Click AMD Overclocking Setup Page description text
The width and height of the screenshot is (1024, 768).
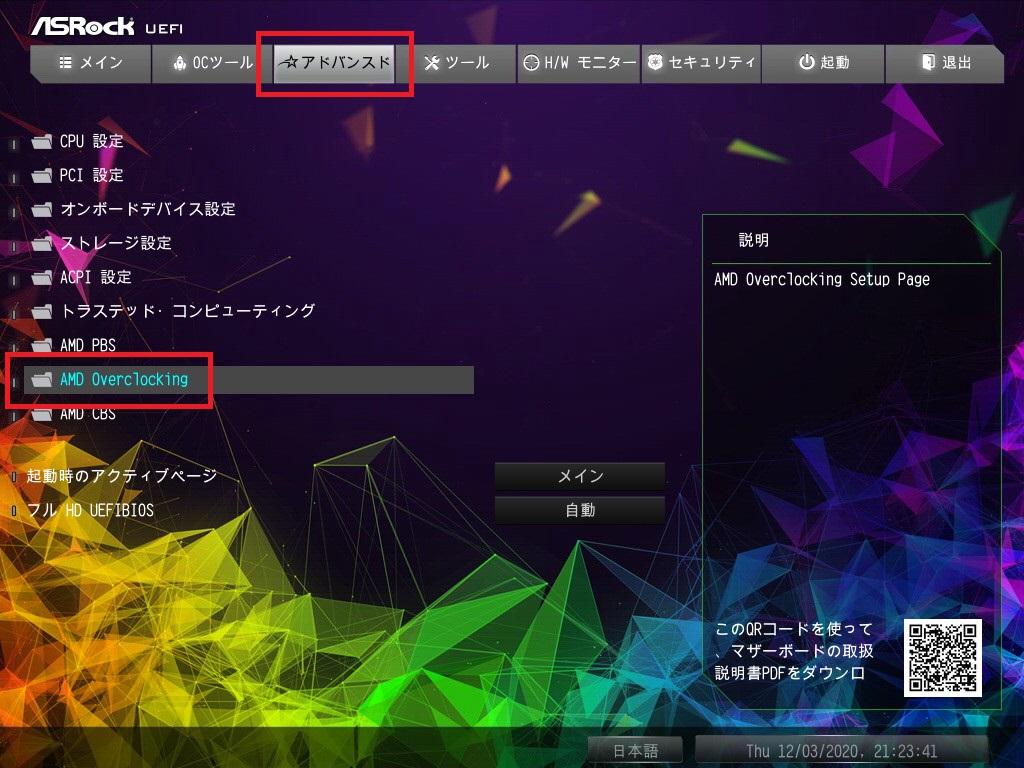click(x=822, y=280)
